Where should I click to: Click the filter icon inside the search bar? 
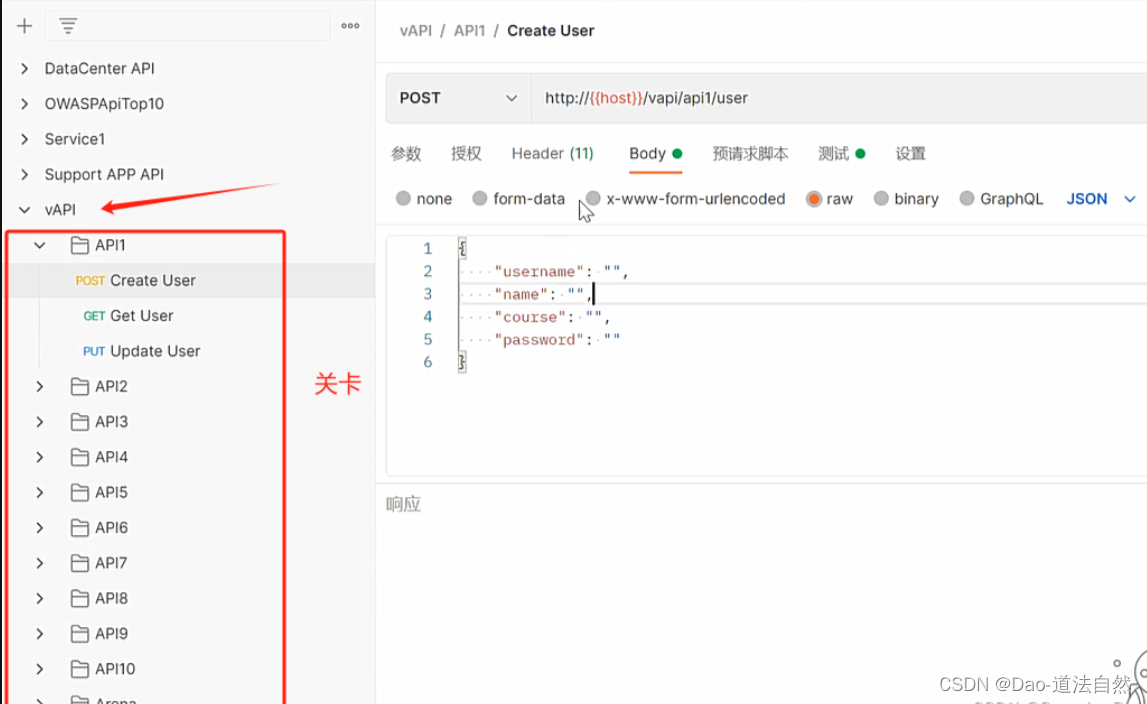pyautogui.click(x=67, y=26)
